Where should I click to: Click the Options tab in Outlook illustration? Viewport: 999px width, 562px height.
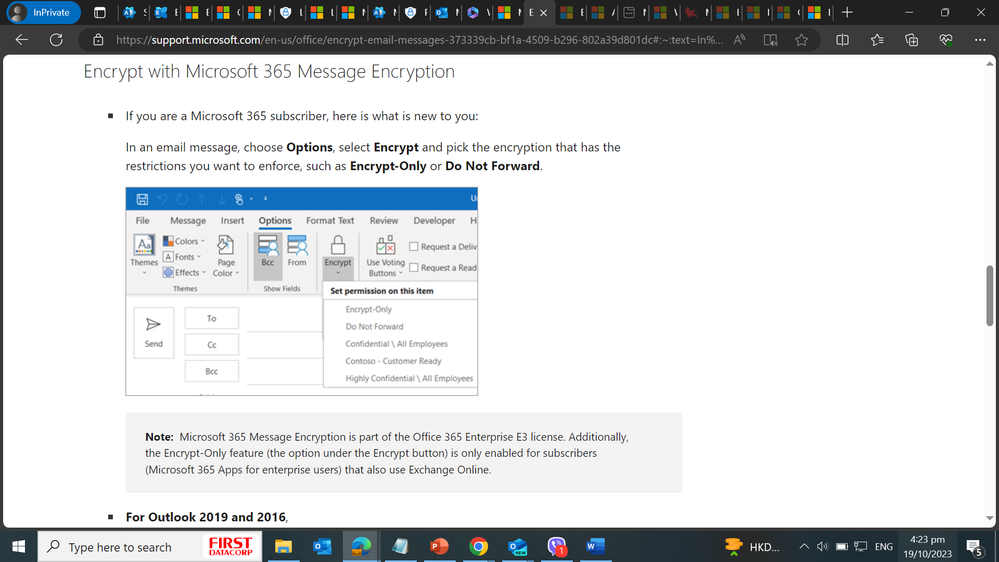click(x=275, y=220)
